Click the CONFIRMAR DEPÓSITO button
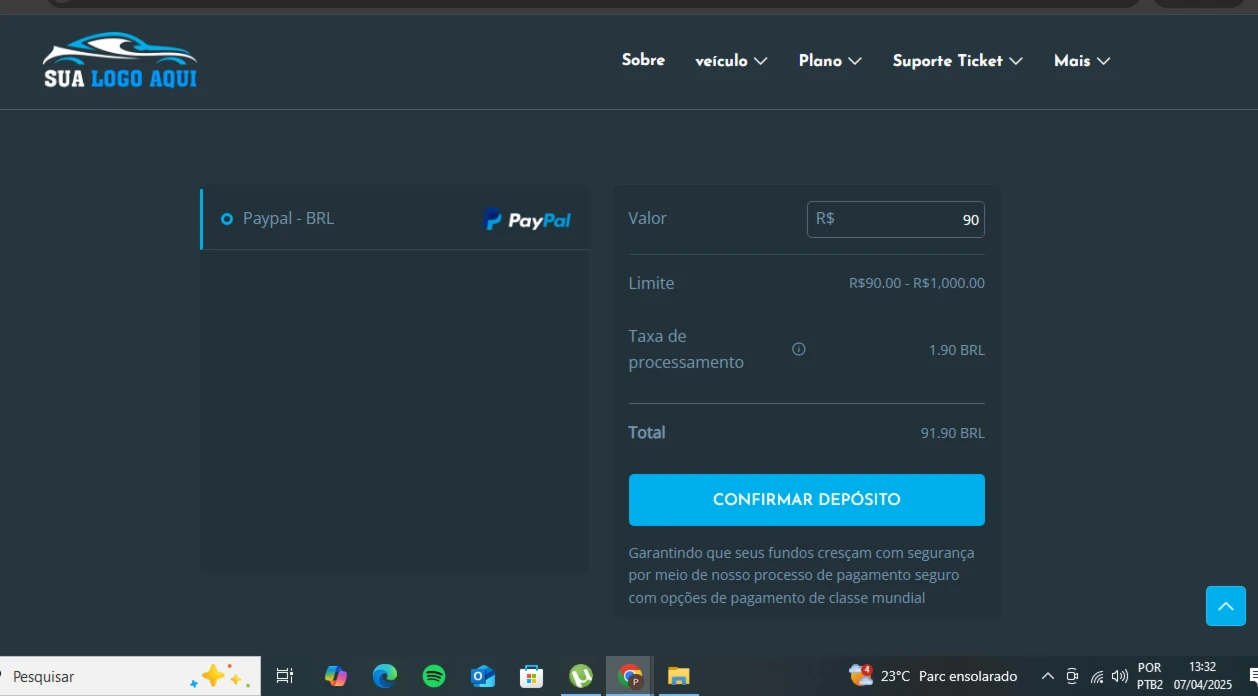Screen dimensions: 1258x696 click(x=806, y=500)
